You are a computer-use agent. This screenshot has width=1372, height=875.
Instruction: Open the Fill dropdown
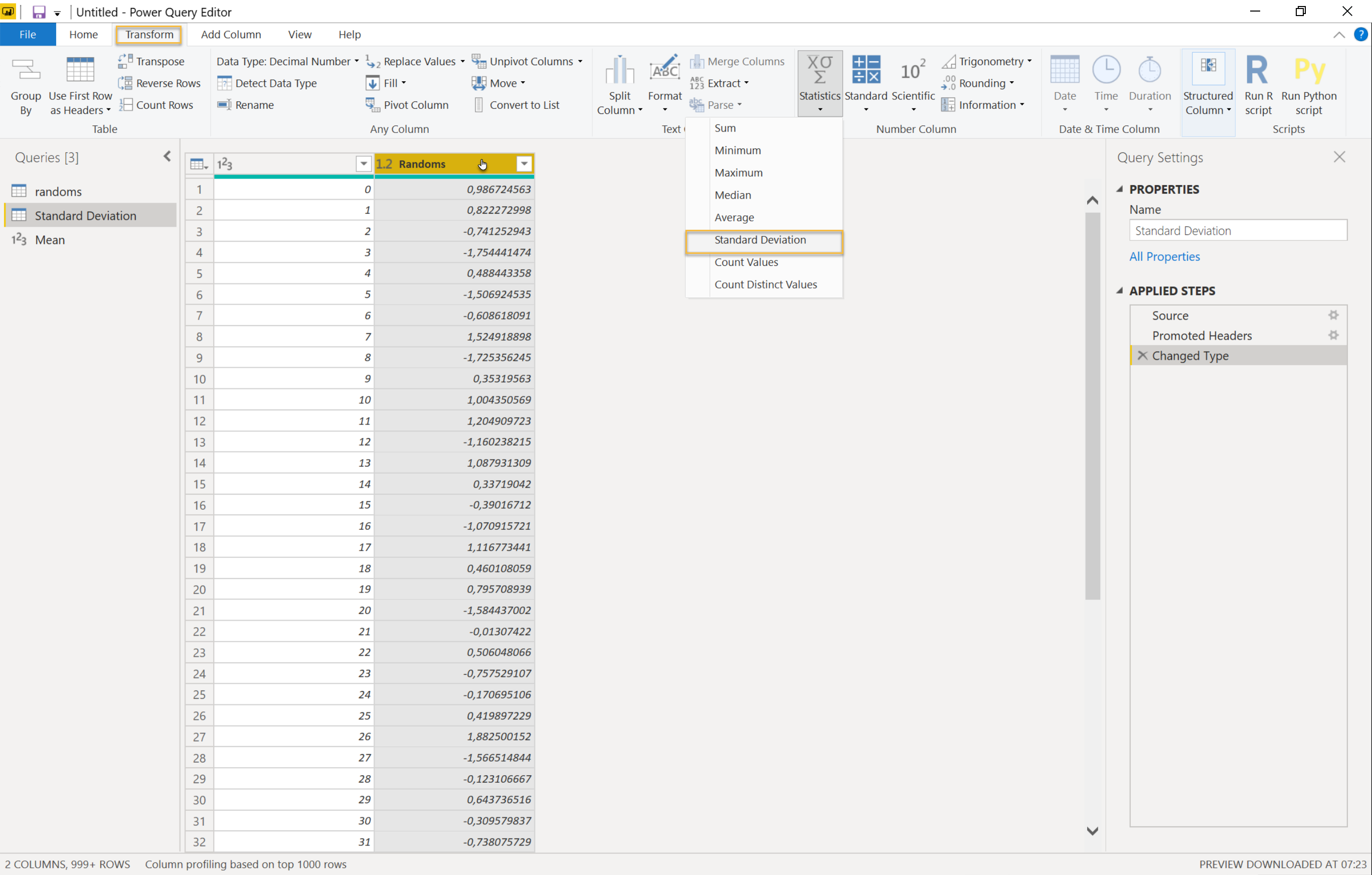pos(386,83)
